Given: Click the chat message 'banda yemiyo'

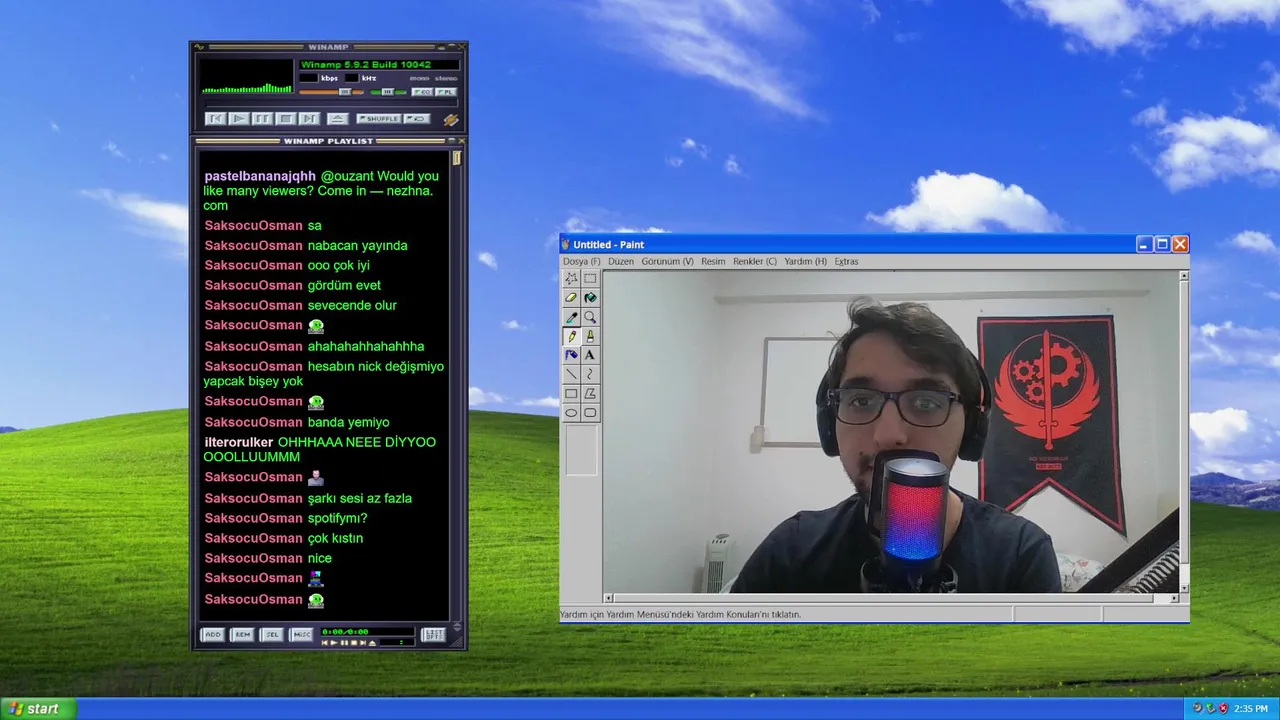Looking at the screenshot, I should [x=349, y=422].
